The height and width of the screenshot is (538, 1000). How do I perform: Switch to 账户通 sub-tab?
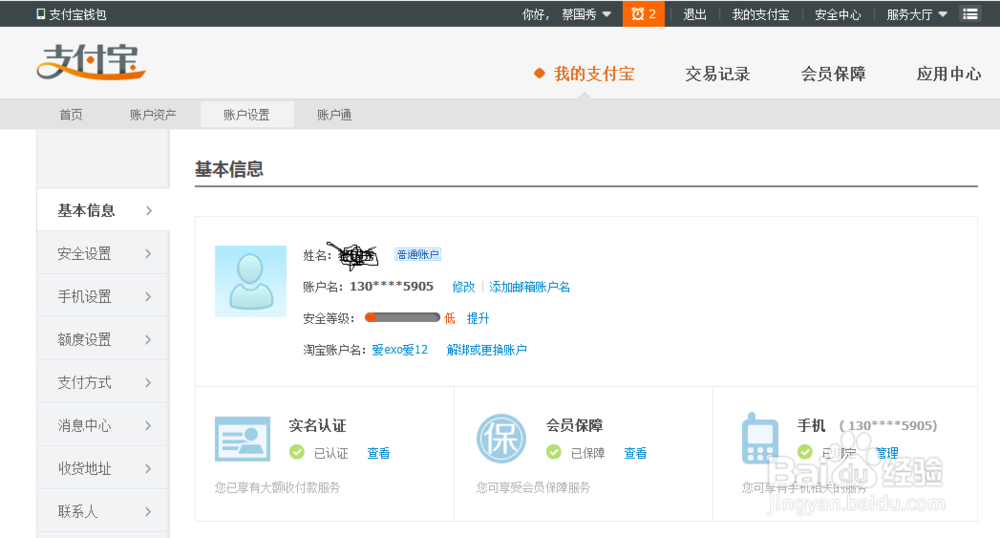click(334, 115)
